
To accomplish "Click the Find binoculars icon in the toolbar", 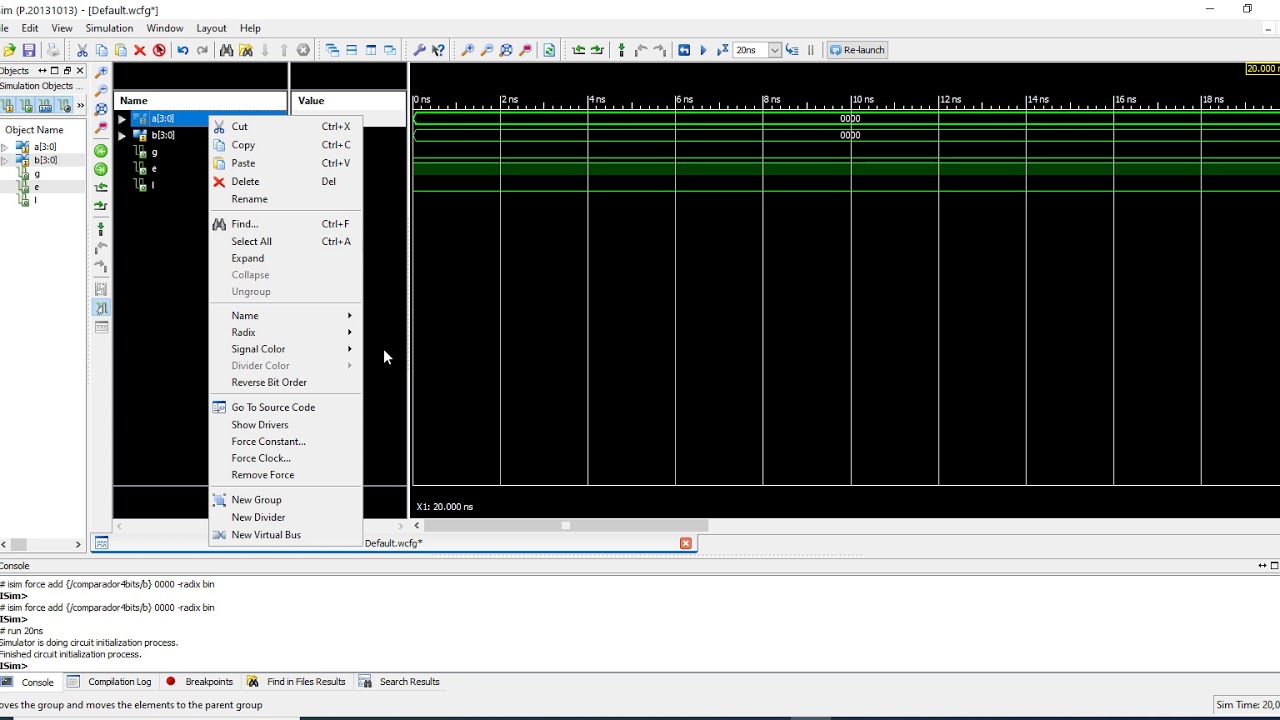I will [226, 50].
